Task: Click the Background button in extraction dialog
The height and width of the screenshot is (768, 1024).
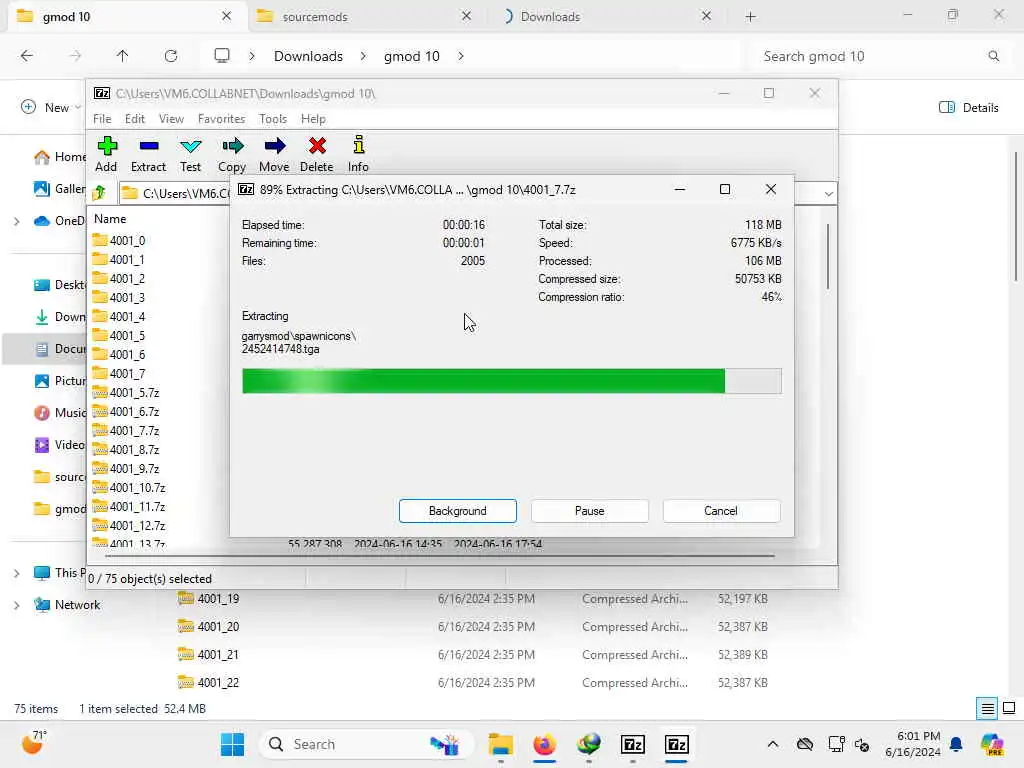Action: [x=458, y=511]
